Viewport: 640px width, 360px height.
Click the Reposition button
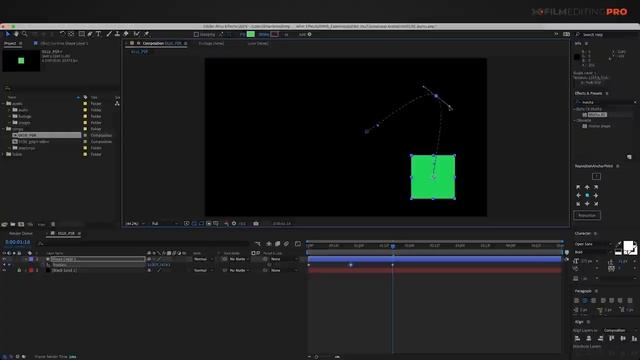587,216
